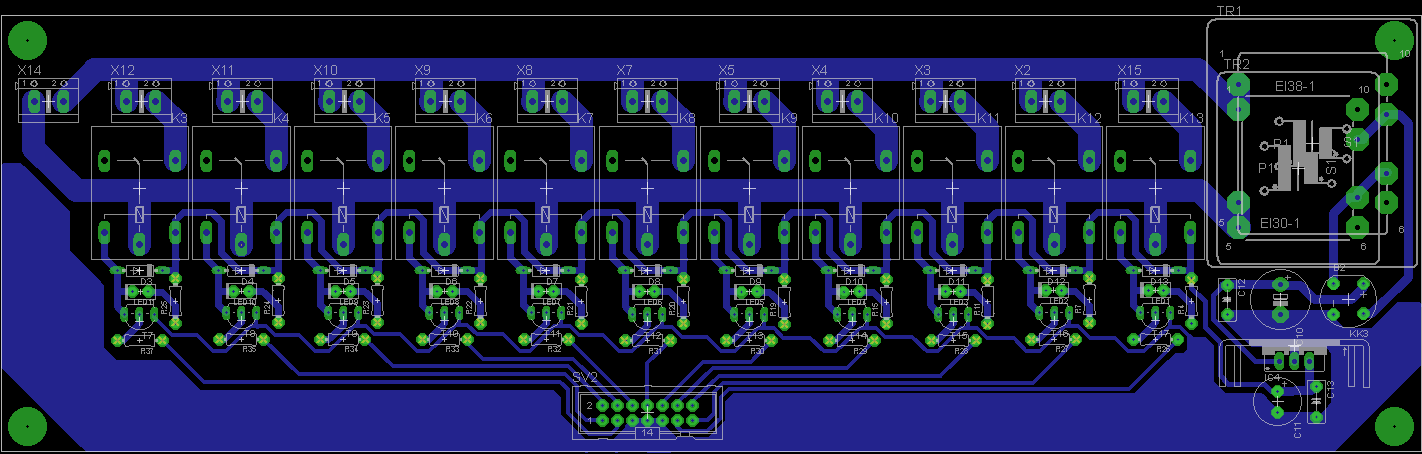The width and height of the screenshot is (1422, 454).
Task: Select the X11 terminal block
Action: click(243, 100)
